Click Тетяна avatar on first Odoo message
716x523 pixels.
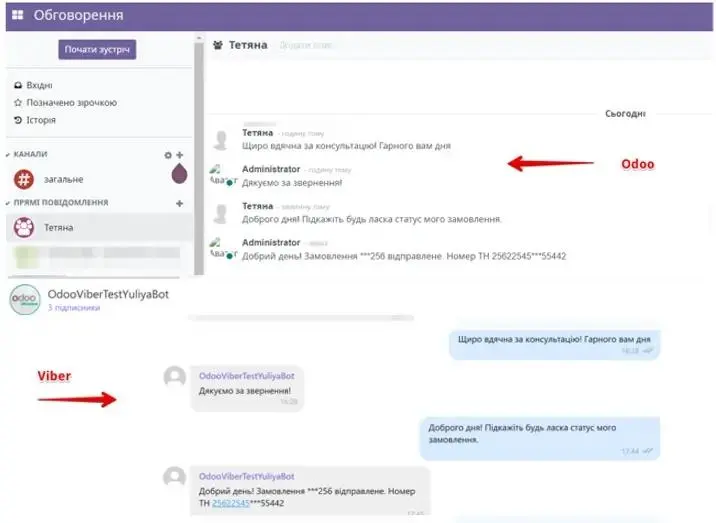222,140
